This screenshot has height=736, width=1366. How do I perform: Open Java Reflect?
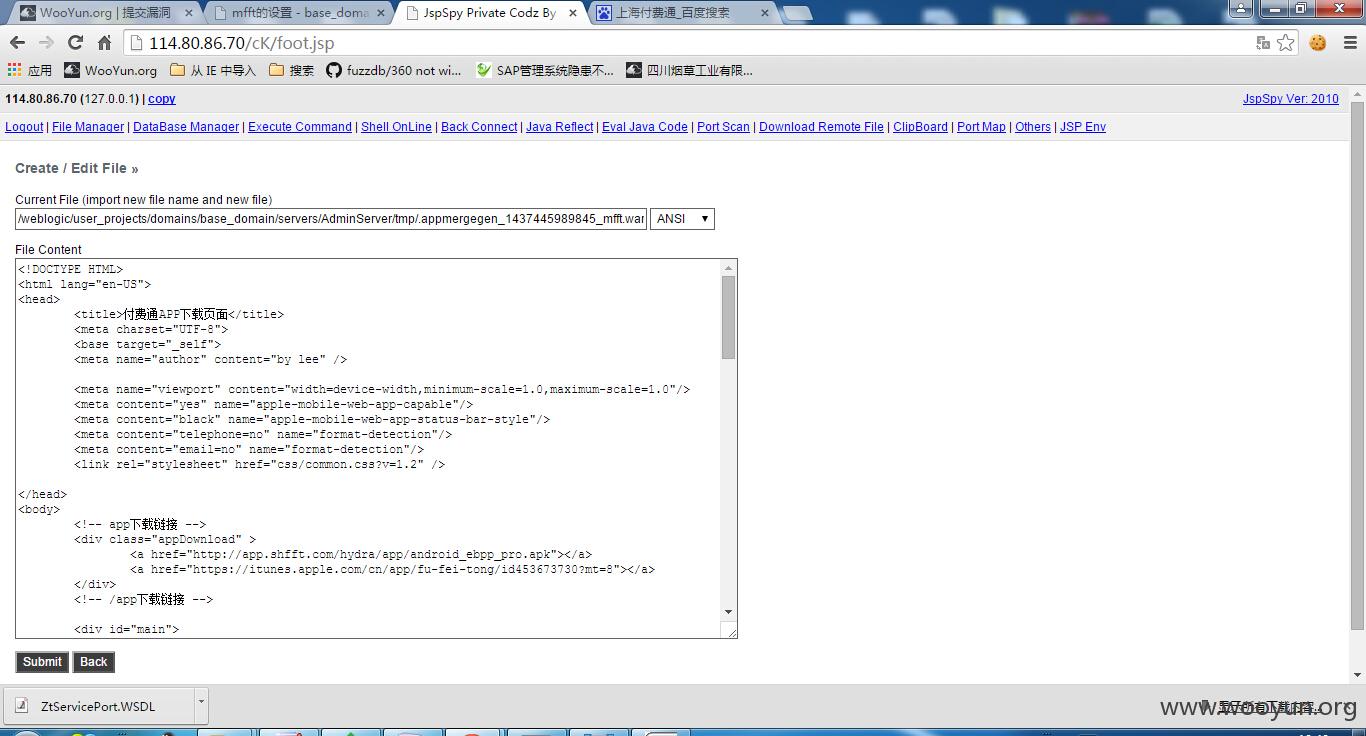click(x=559, y=127)
